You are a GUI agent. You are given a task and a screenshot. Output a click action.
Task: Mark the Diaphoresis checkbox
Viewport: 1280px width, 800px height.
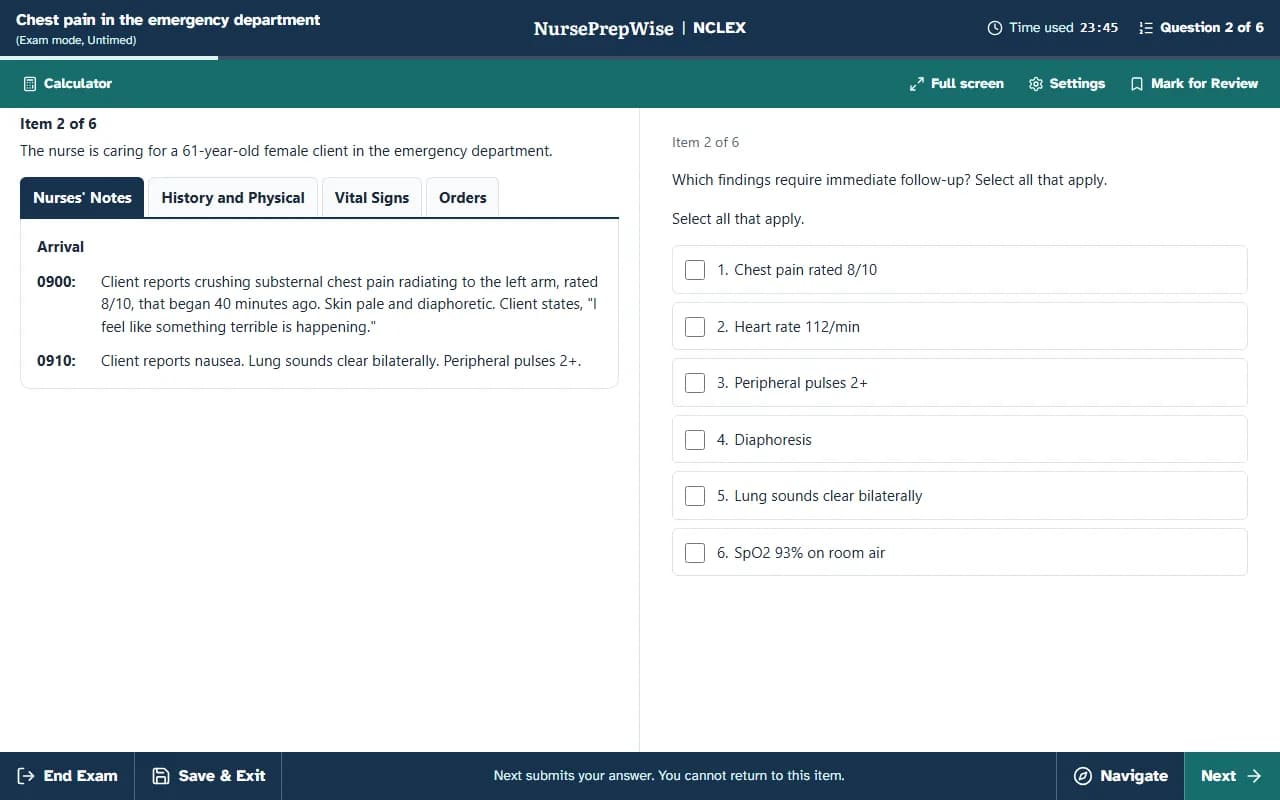[x=695, y=440]
